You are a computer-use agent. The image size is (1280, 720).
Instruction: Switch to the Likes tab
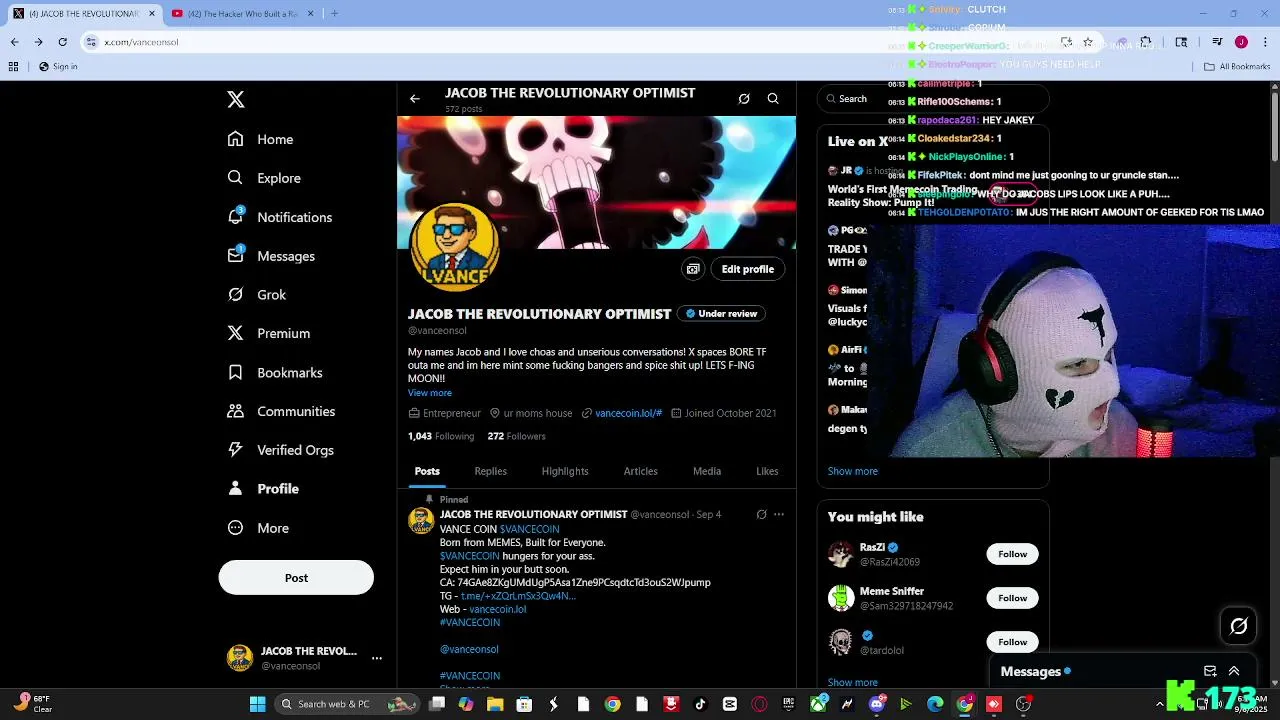point(767,471)
